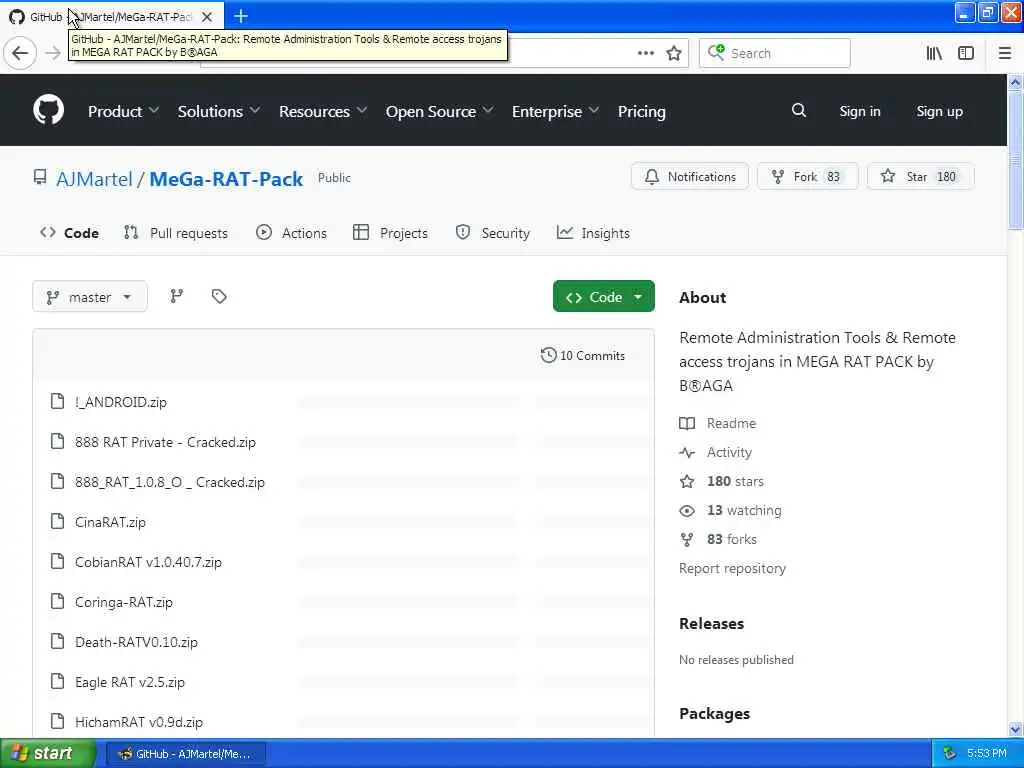1024x768 pixels.
Task: Click the system tray icon near the clock
Action: 950,753
